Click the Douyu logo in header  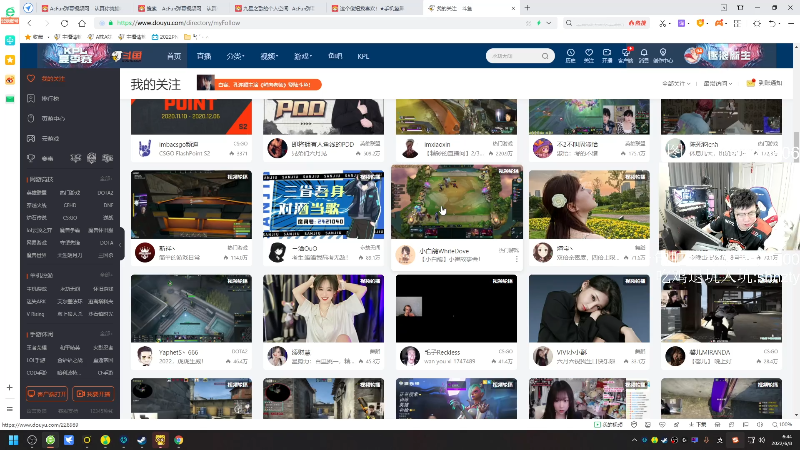pos(127,56)
